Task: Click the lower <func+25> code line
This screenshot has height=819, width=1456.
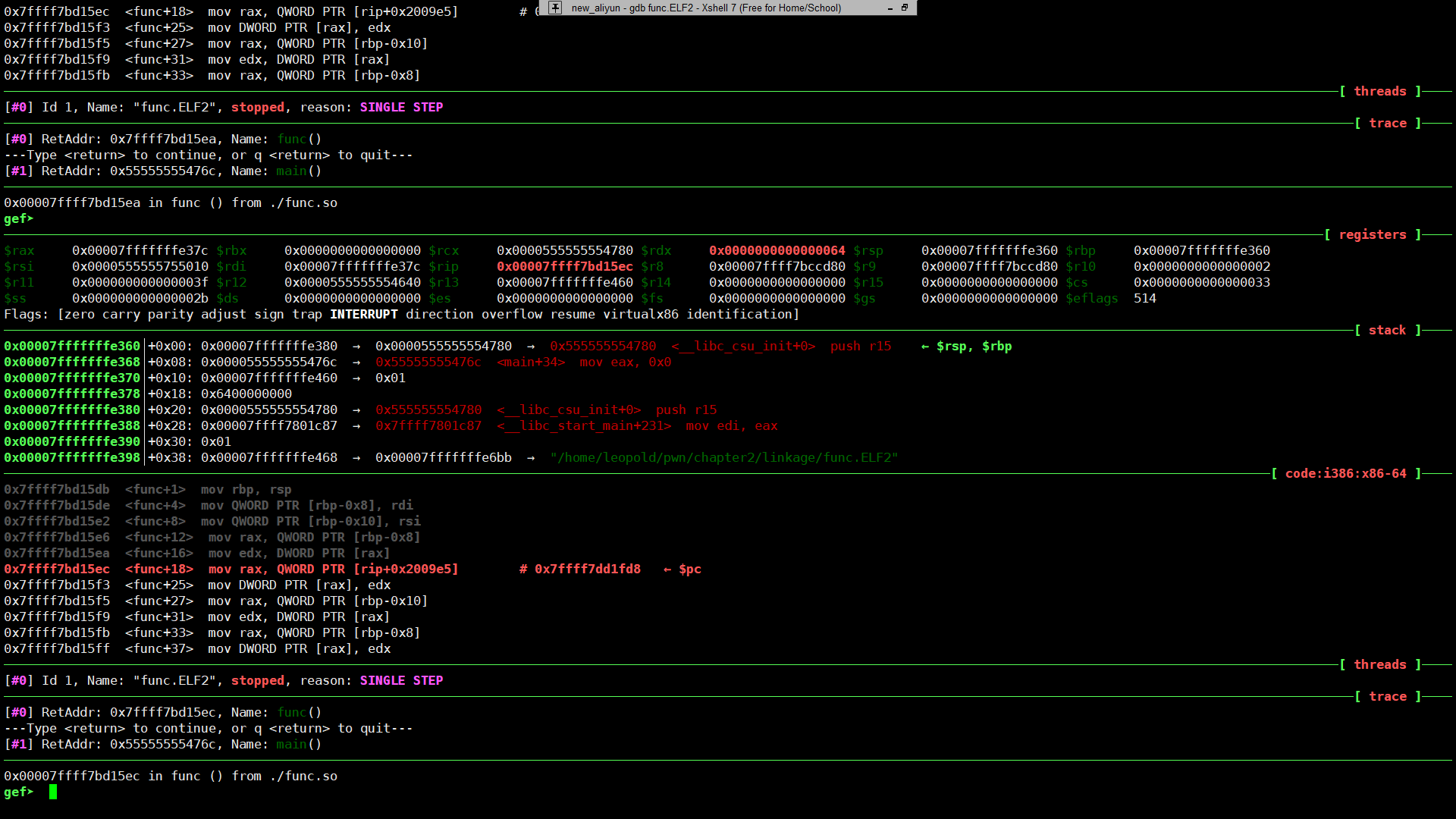Action: [197, 585]
